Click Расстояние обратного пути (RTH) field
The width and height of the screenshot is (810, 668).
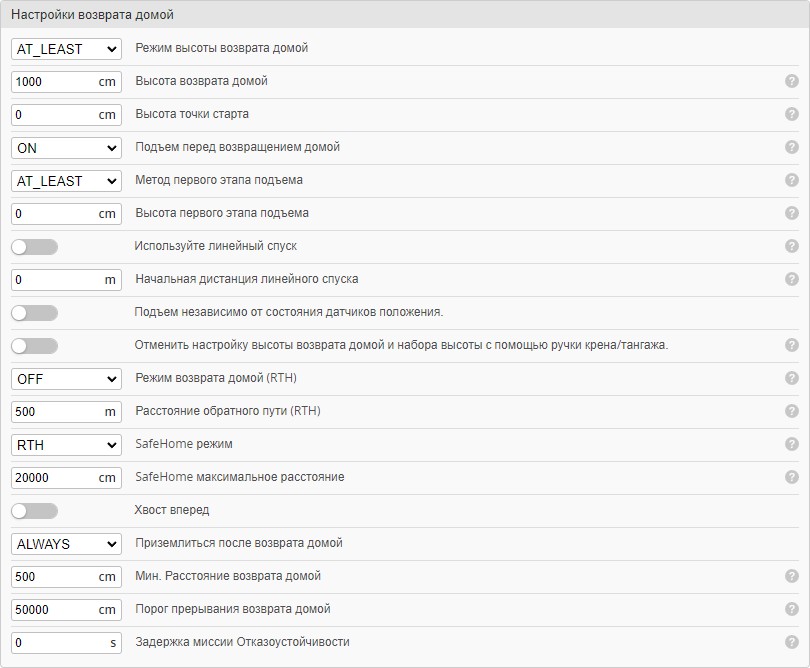54,411
